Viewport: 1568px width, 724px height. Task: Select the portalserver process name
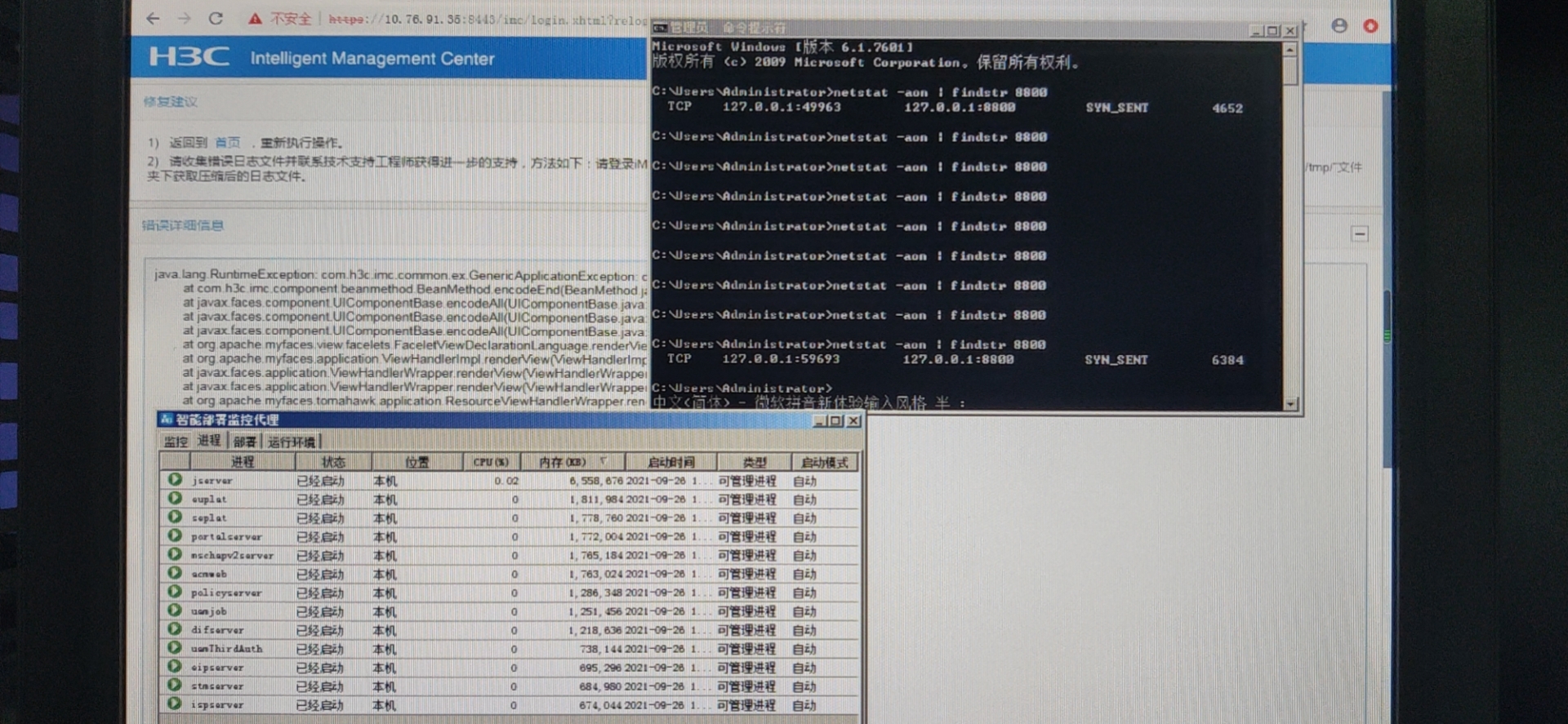(x=226, y=537)
